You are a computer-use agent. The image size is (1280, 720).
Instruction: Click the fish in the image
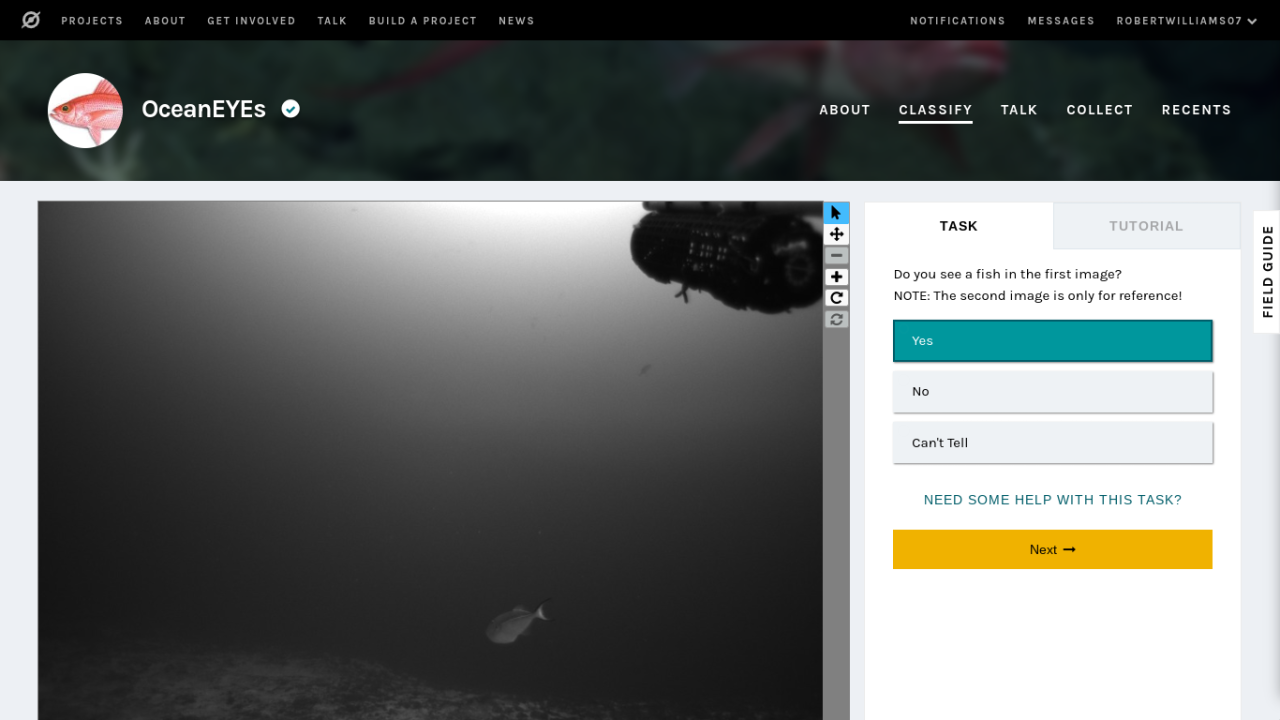517,622
